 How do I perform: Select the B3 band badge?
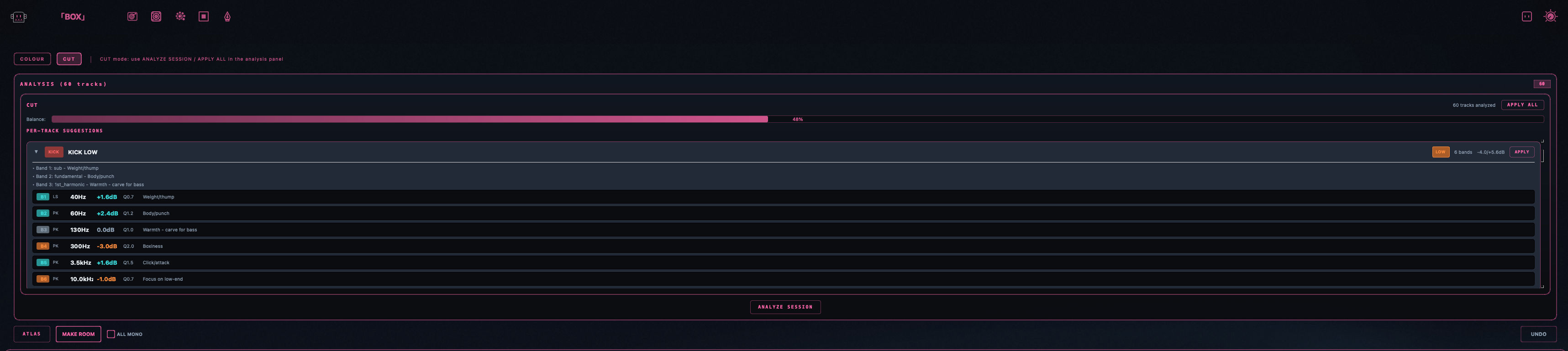tap(42, 230)
